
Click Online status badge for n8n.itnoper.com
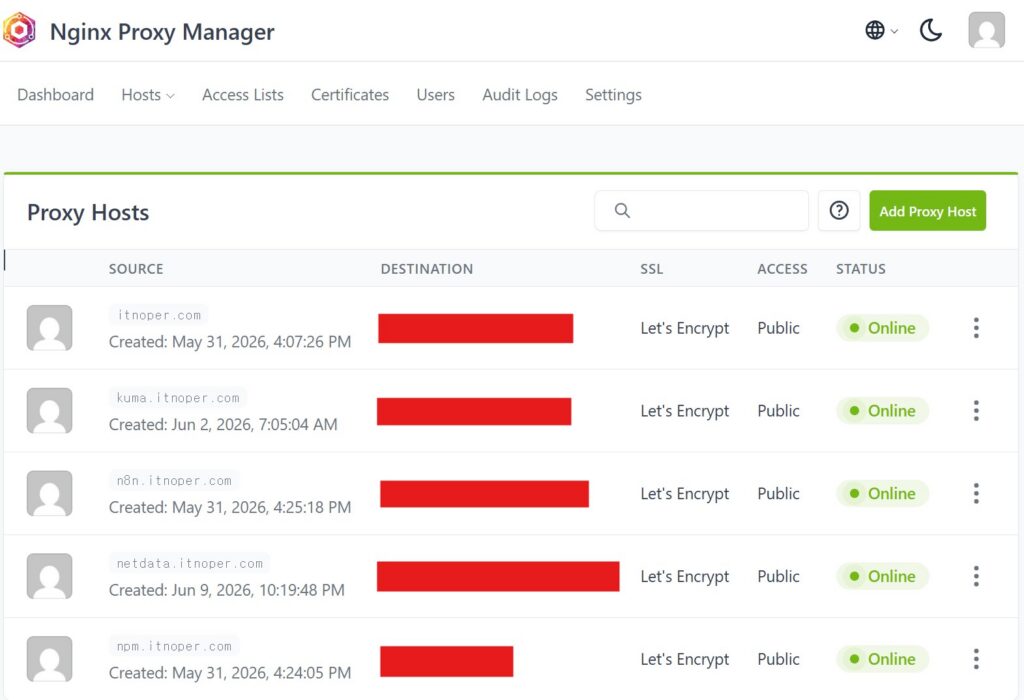pos(882,494)
